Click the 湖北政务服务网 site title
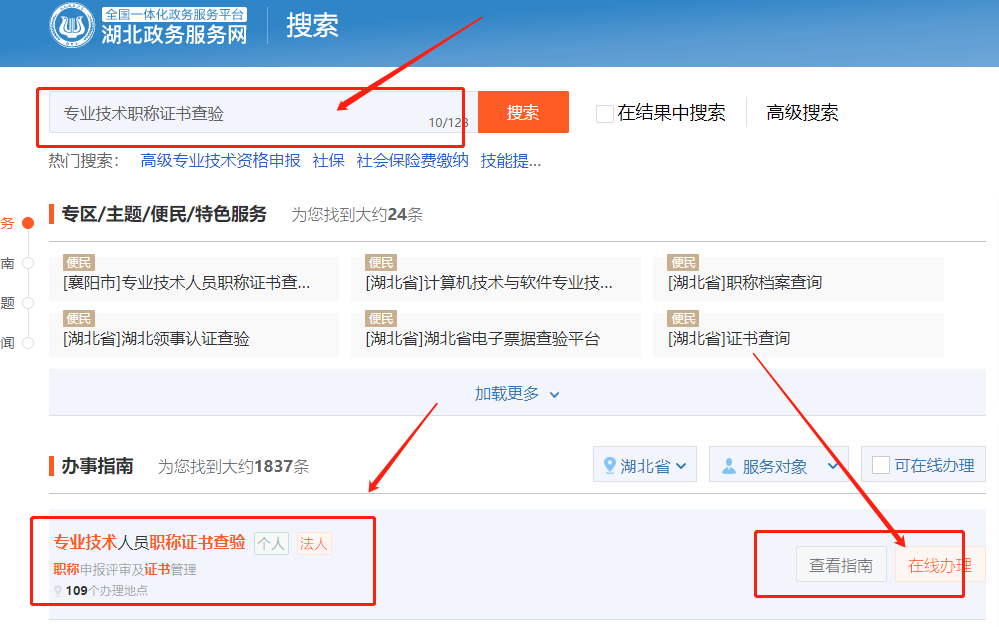 click(x=175, y=34)
